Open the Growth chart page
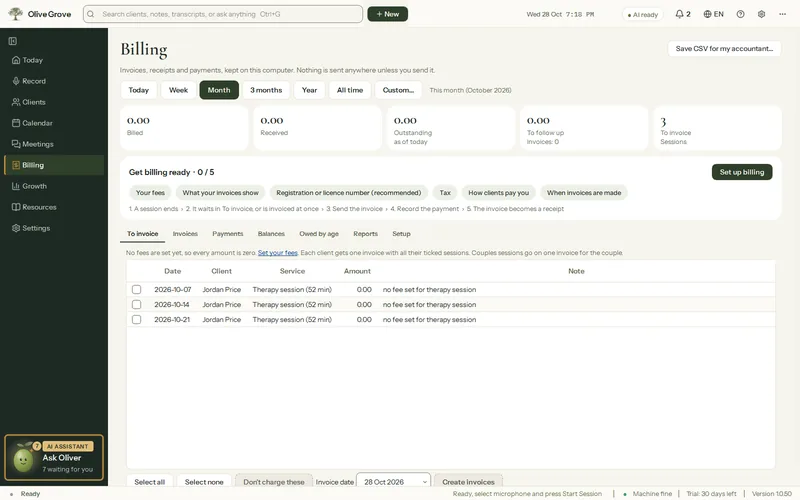Viewport: 800px width, 500px height. [54, 186]
